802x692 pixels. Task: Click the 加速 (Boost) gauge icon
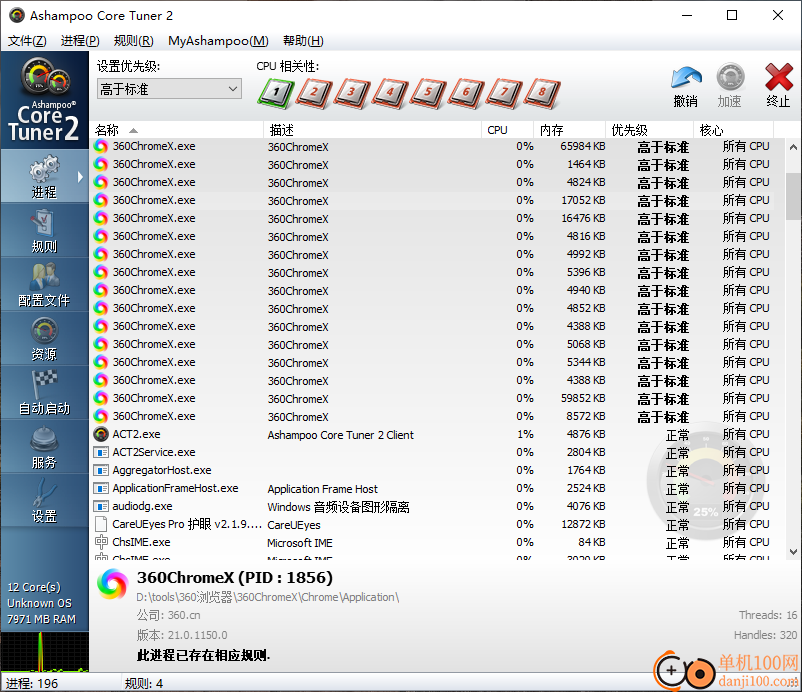(730, 78)
